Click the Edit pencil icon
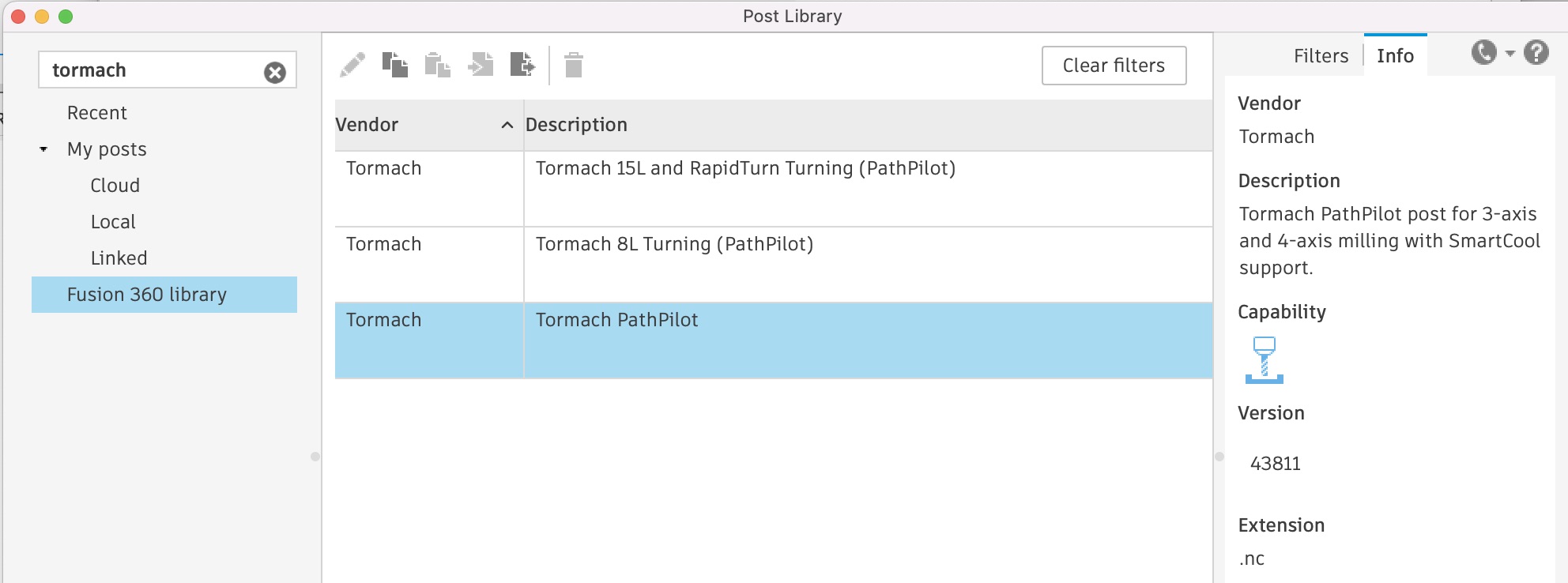This screenshot has height=583, width=1568. click(352, 65)
